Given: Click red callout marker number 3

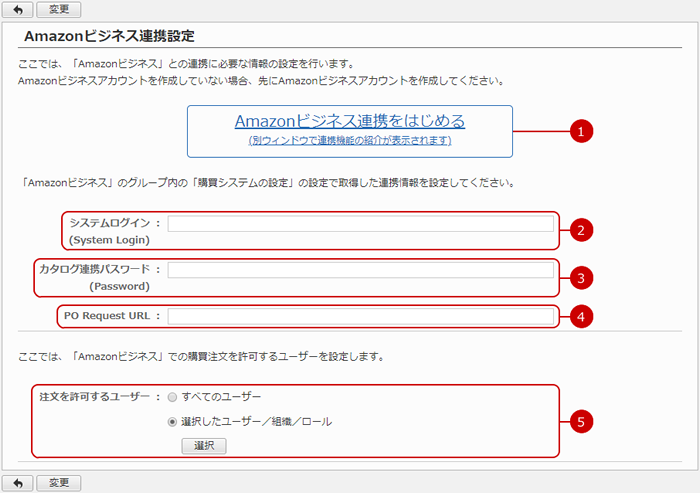Looking at the screenshot, I should coord(581,276).
